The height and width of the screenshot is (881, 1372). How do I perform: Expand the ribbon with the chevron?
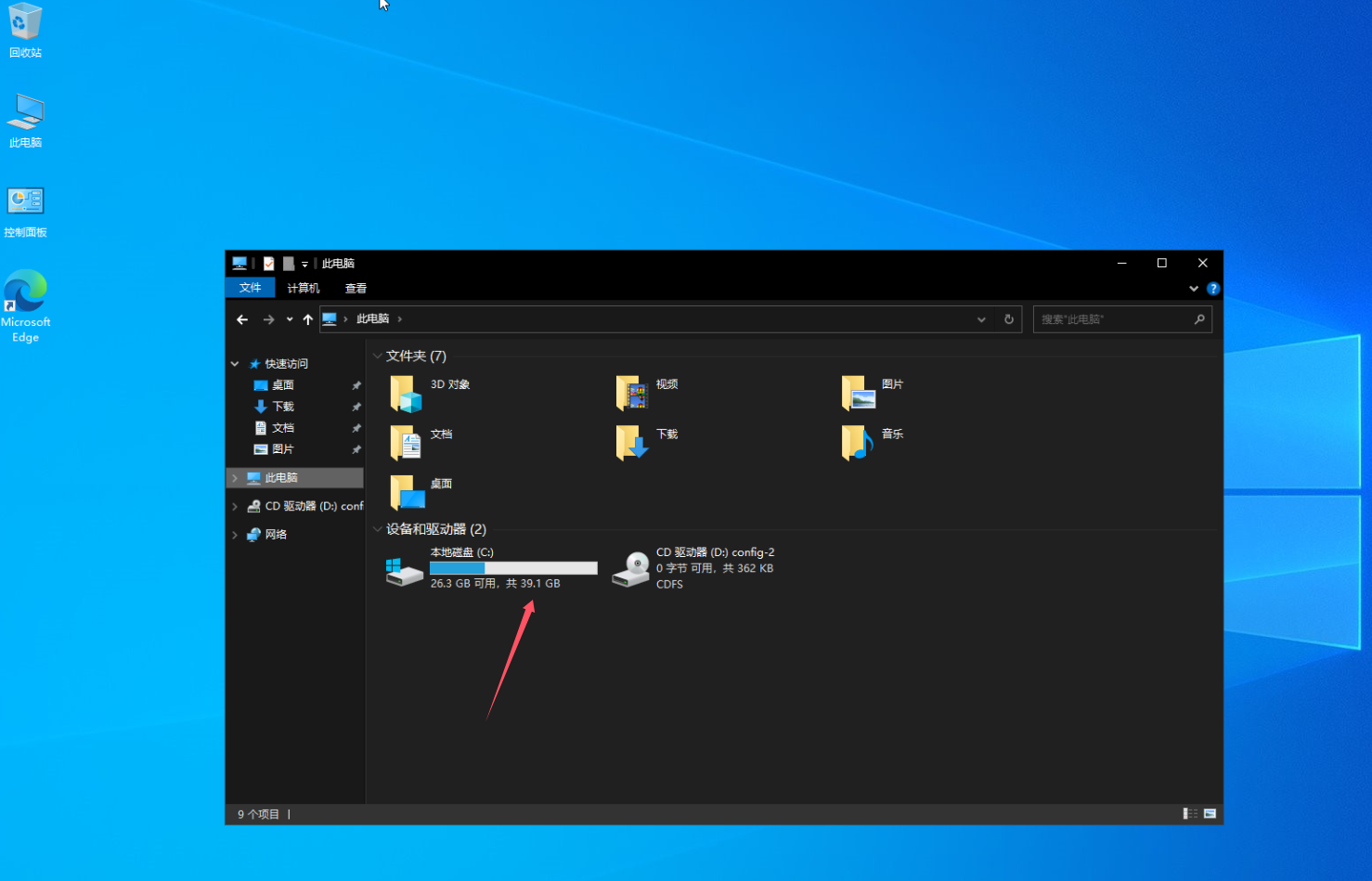click(1194, 289)
